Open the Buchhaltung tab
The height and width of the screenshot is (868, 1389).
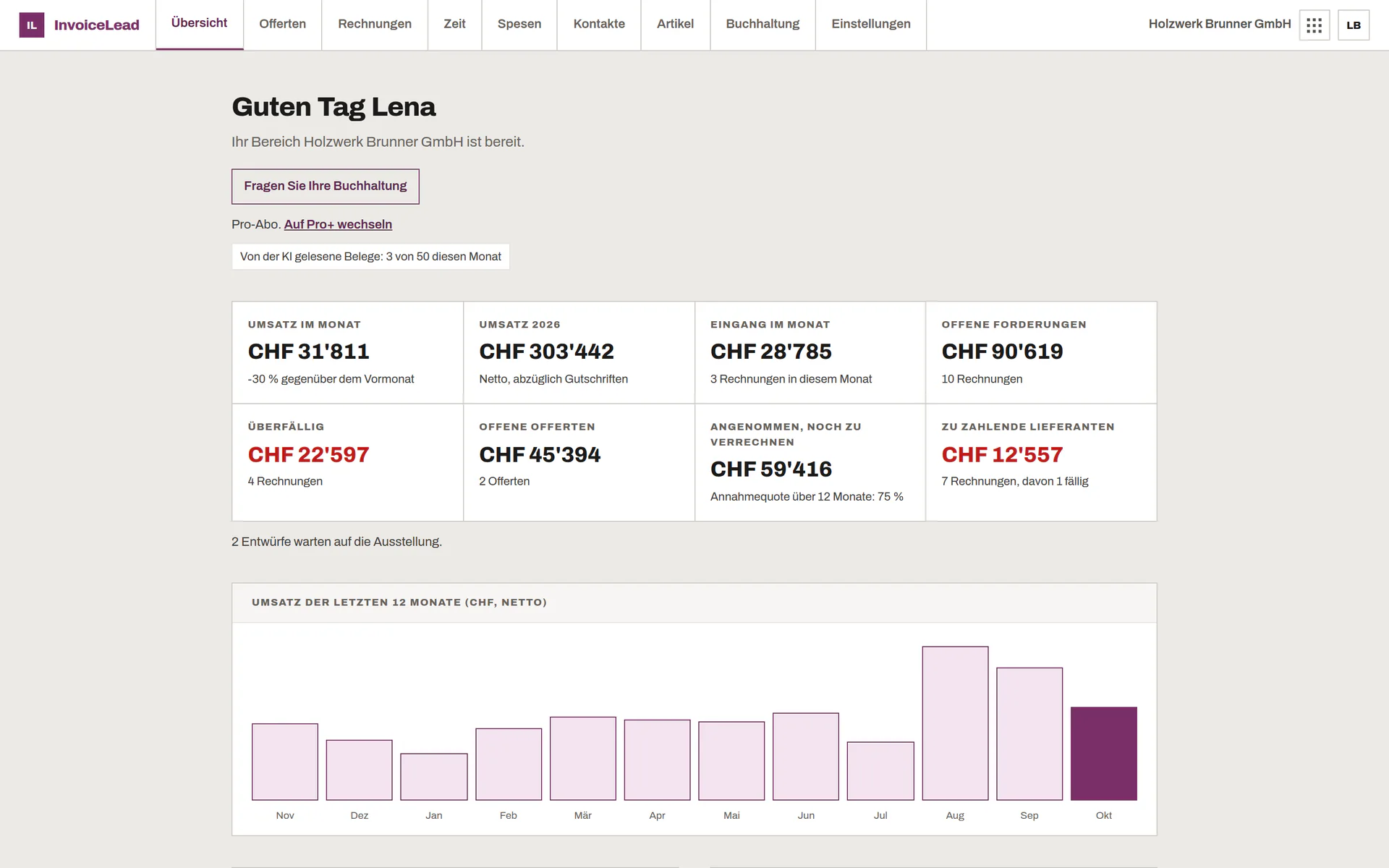(763, 24)
